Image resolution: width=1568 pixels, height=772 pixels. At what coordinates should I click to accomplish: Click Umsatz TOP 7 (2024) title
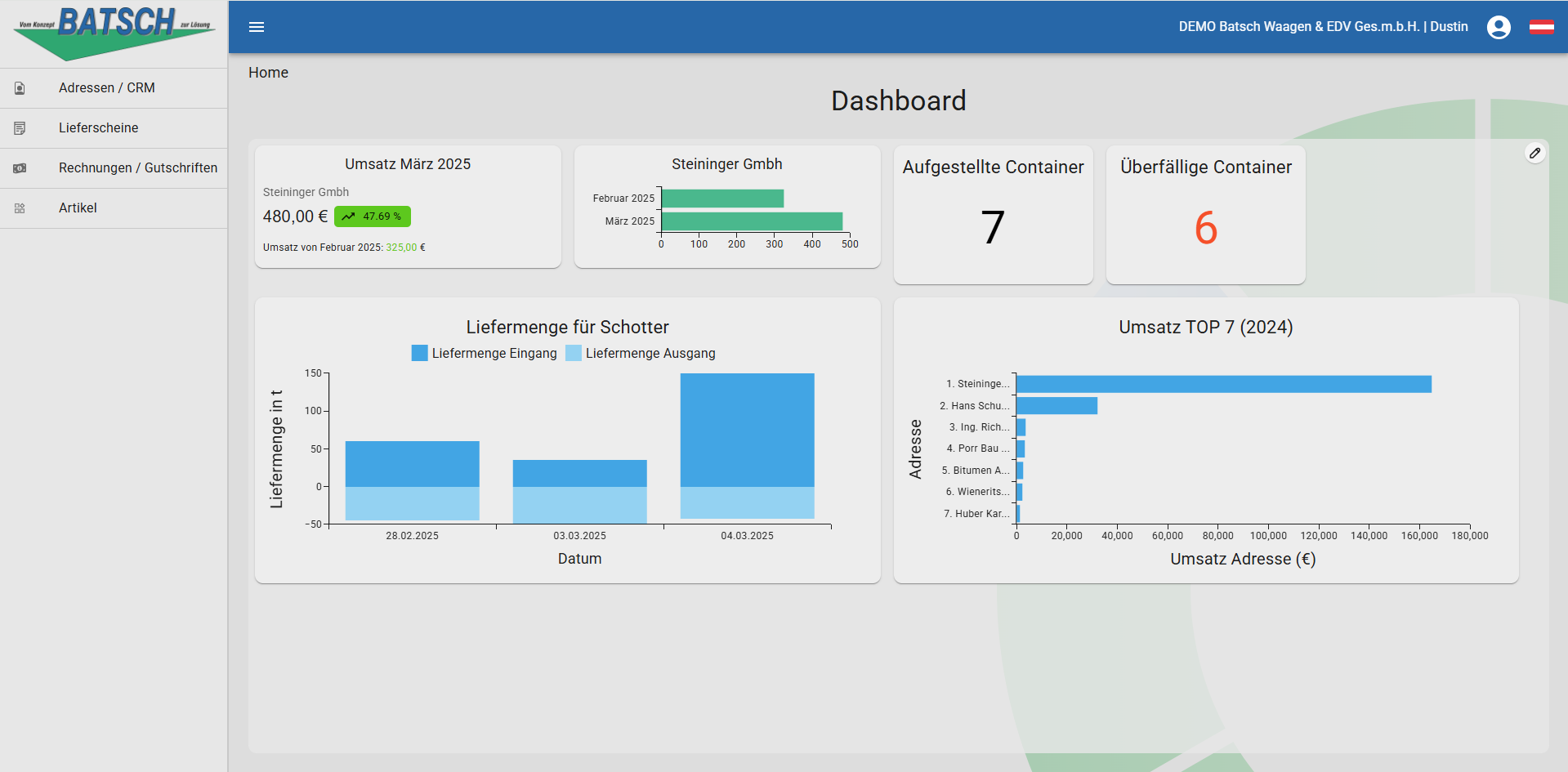1206,327
